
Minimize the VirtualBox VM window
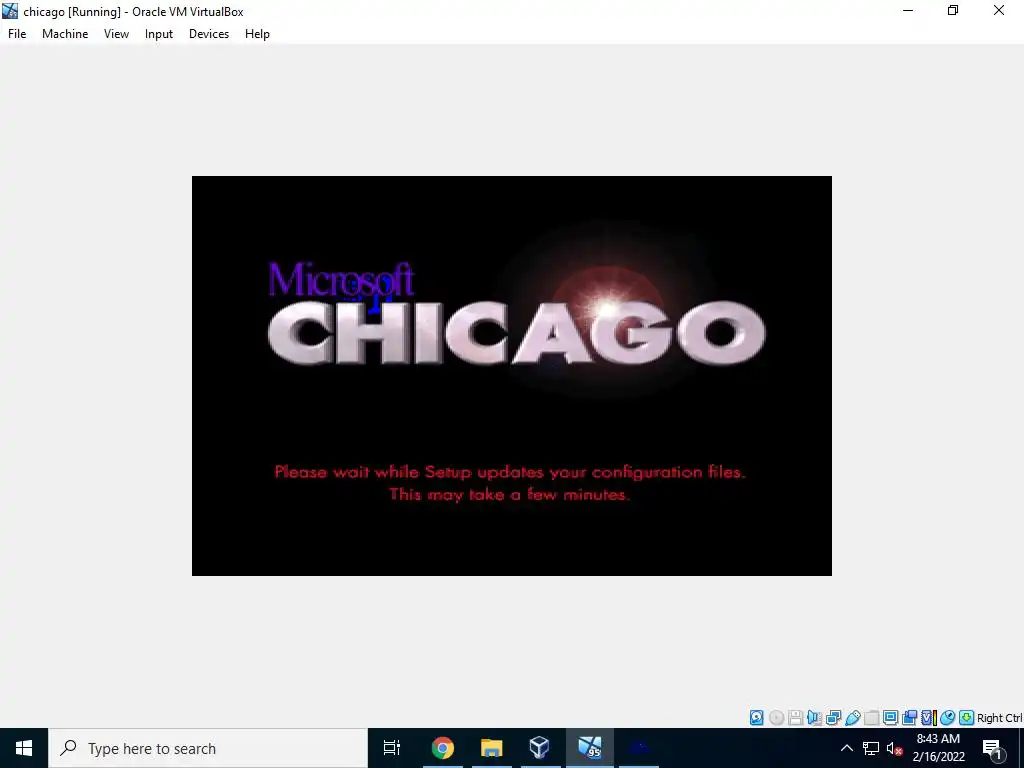coord(908,10)
